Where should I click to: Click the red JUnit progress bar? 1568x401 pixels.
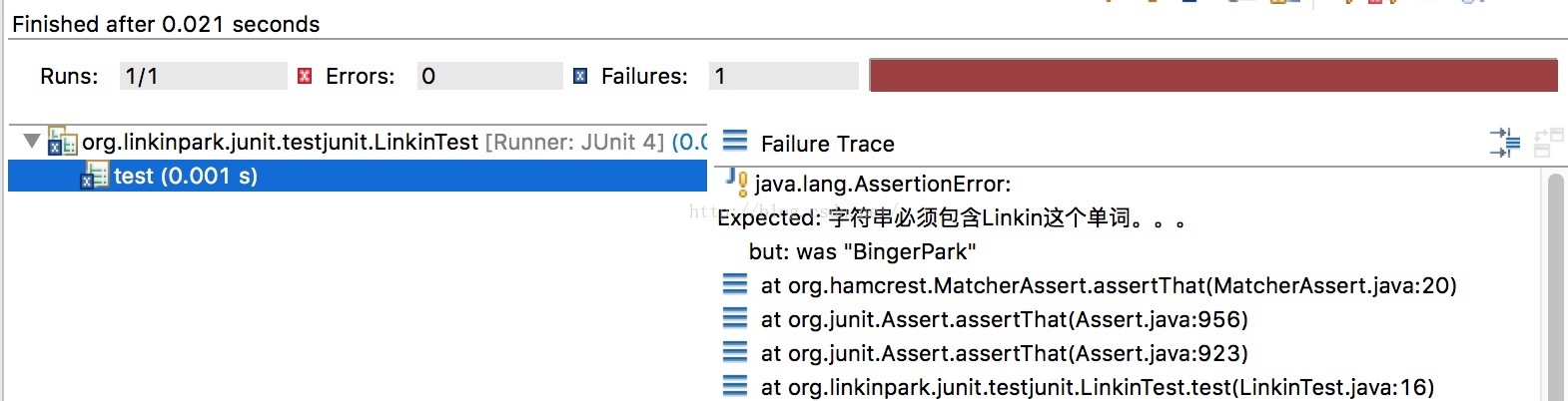pos(1213,75)
